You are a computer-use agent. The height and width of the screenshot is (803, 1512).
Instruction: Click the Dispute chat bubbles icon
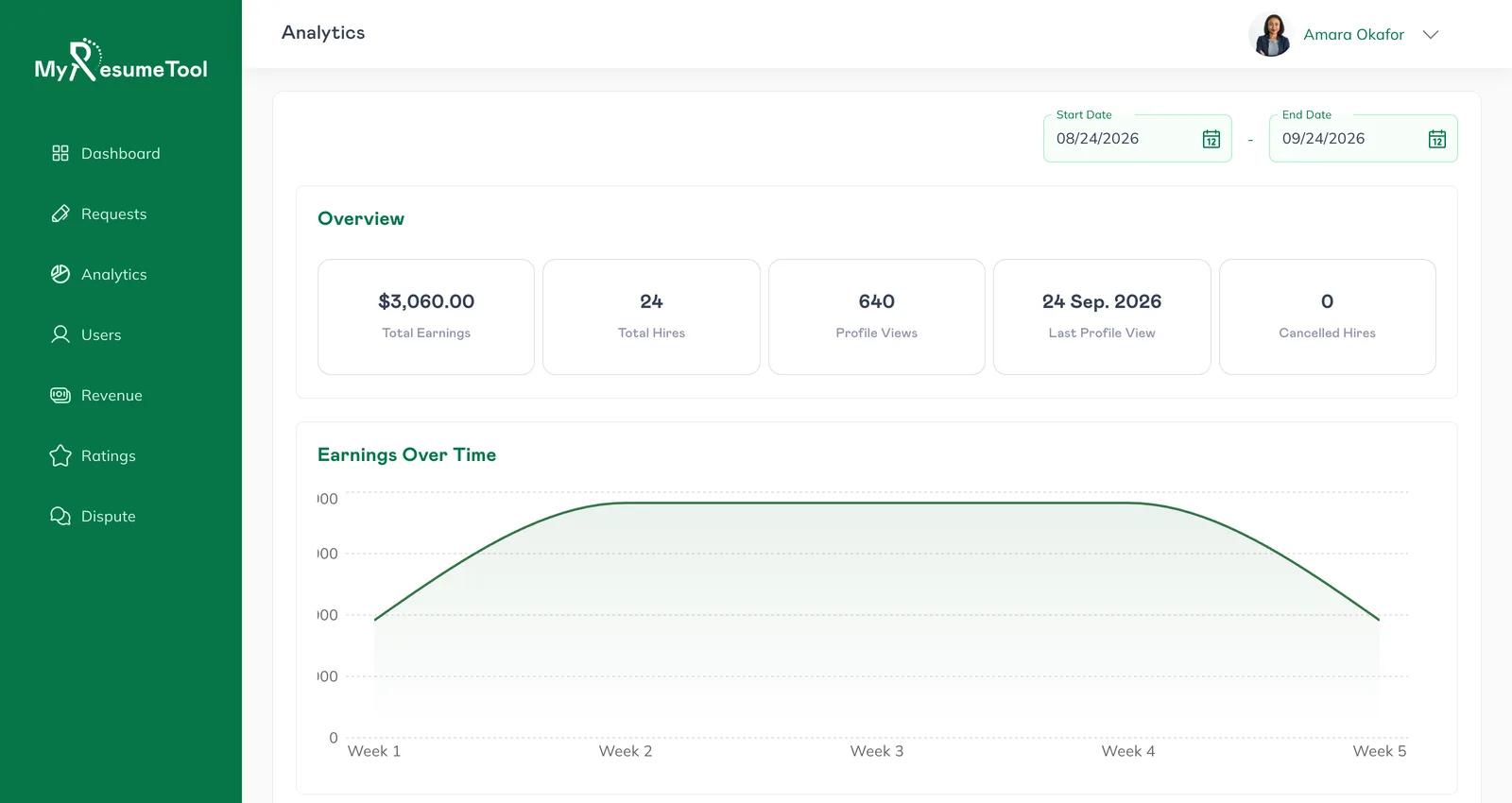point(60,516)
